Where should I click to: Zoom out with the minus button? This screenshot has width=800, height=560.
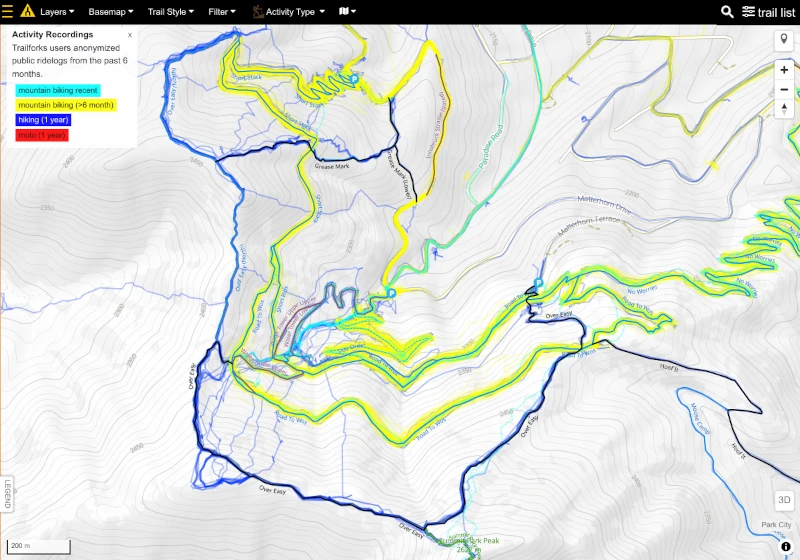click(784, 90)
